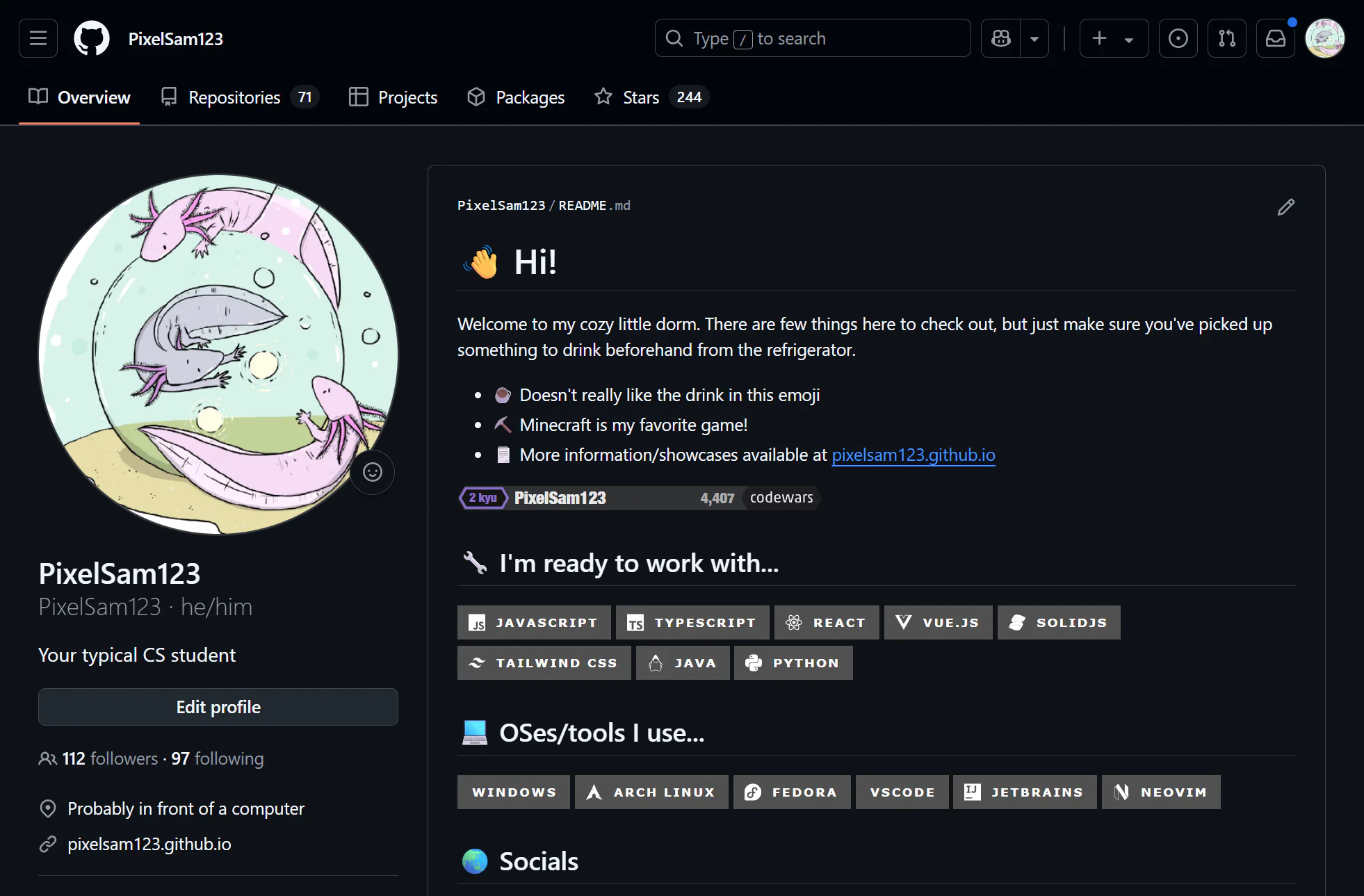Click the chain link icon beside website
The height and width of the screenshot is (896, 1364).
(x=48, y=844)
